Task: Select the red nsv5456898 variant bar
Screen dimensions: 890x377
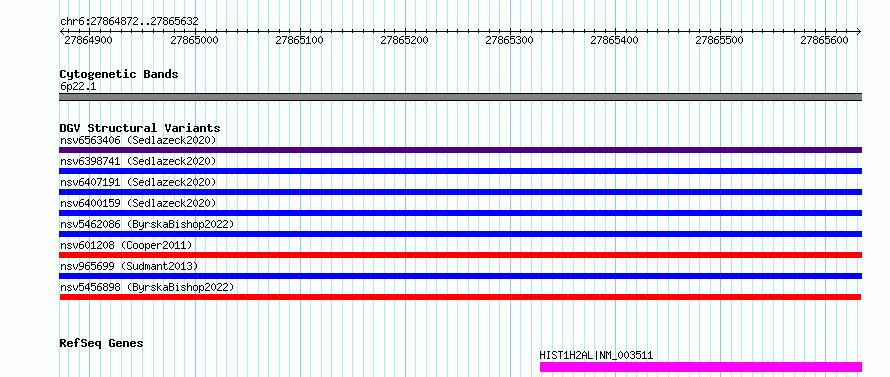Action: [x=460, y=297]
